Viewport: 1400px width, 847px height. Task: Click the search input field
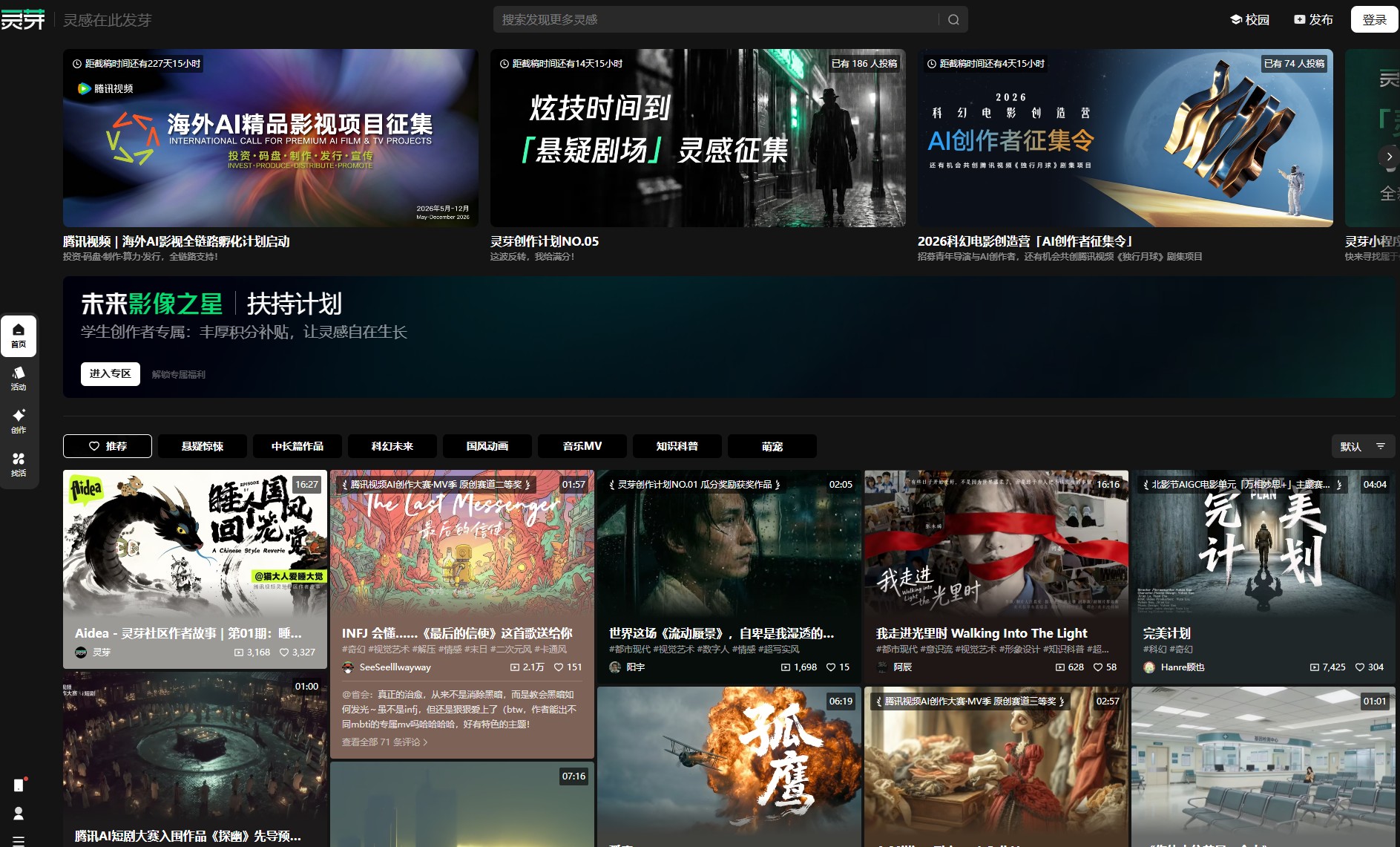tap(716, 20)
